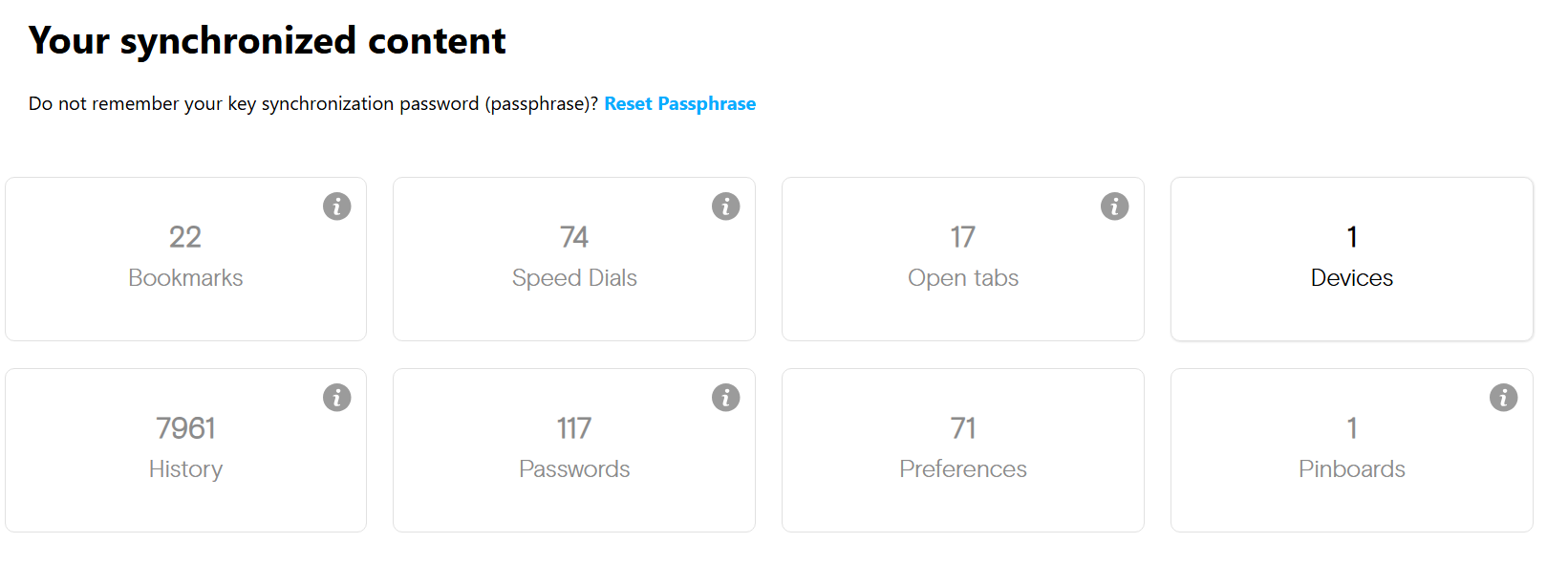Click the number 22 above Bookmarks
The height and width of the screenshot is (587, 1568).
click(185, 237)
